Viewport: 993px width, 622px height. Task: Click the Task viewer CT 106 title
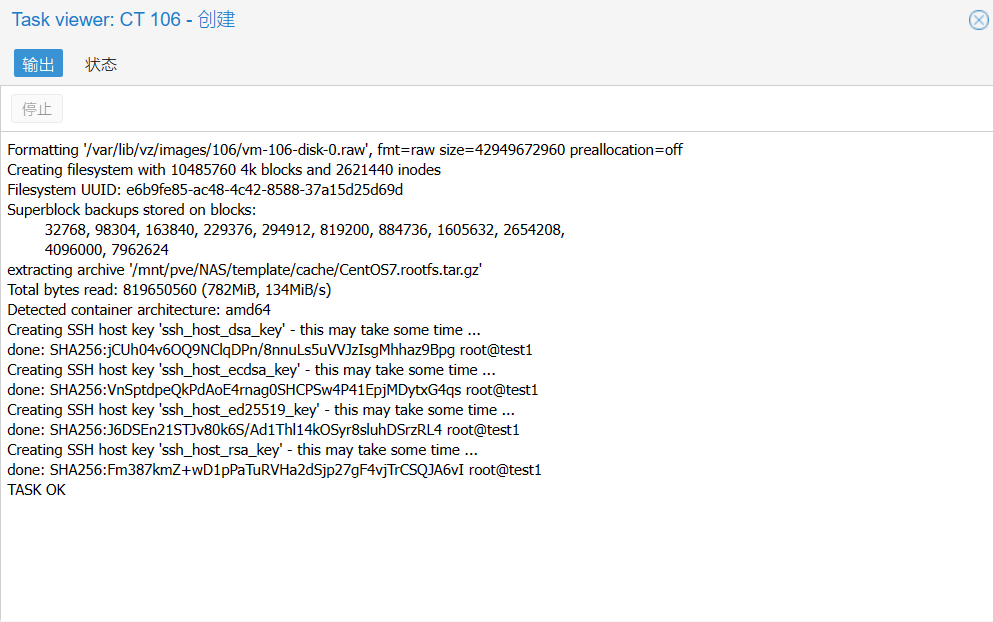pos(123,20)
